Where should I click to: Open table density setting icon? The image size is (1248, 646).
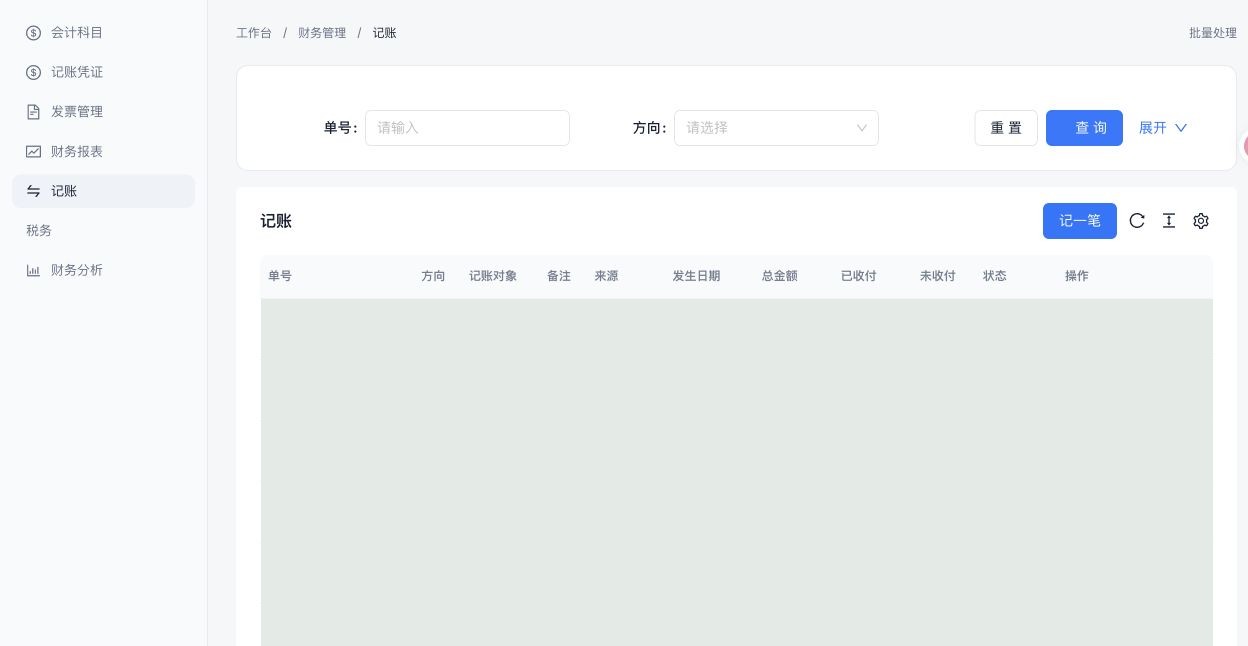click(1169, 221)
